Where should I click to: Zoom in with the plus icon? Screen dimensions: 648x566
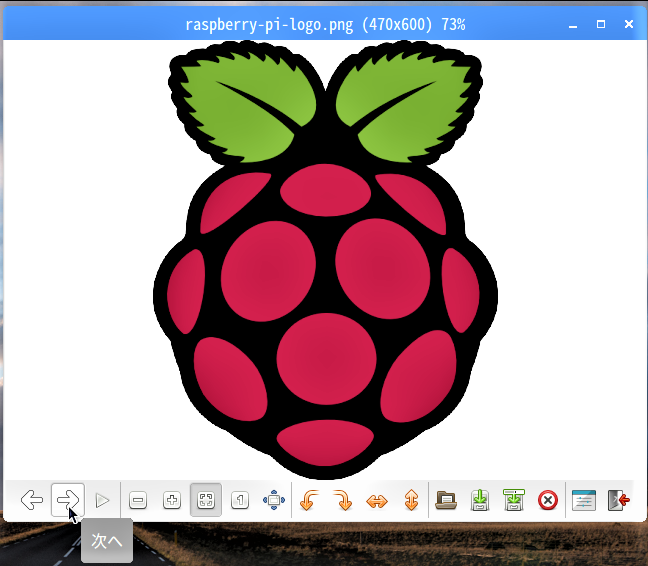tap(172, 500)
